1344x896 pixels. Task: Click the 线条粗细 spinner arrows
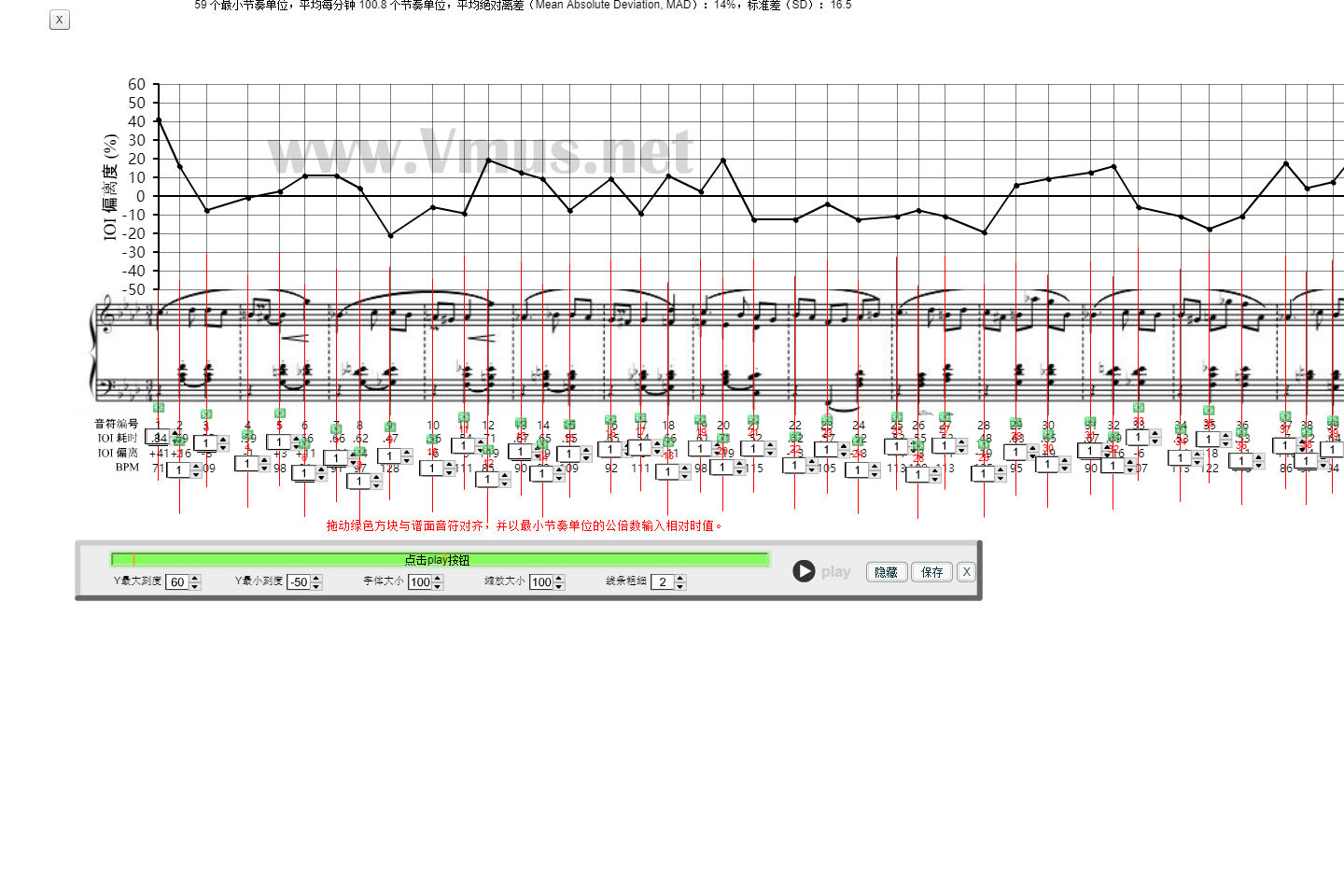pos(680,582)
